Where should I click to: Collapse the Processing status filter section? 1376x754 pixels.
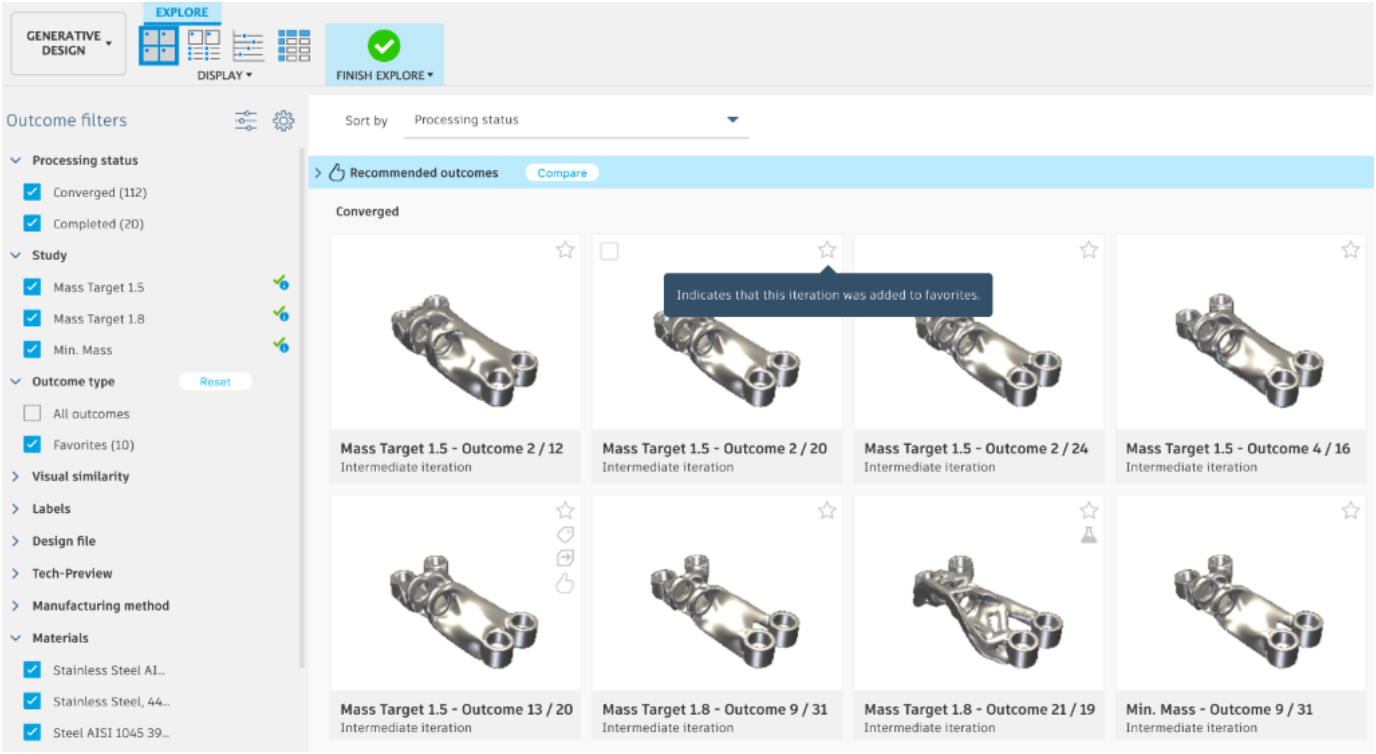[x=15, y=161]
